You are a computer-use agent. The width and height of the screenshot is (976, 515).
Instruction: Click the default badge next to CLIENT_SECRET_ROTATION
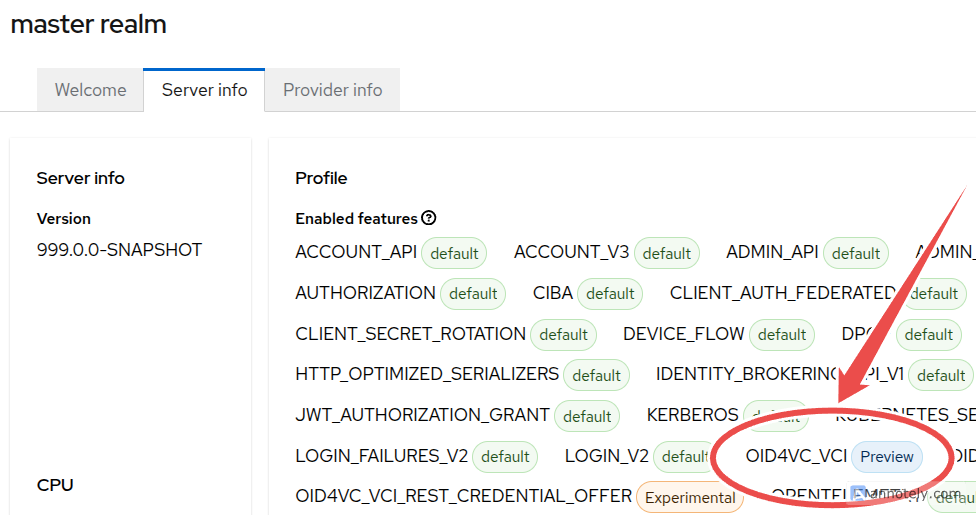pyautogui.click(x=563, y=335)
